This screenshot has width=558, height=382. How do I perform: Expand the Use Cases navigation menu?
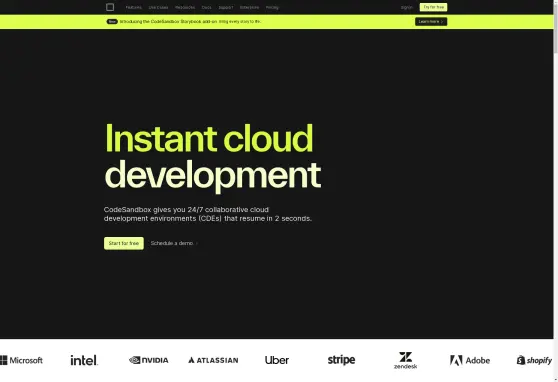point(158,7)
